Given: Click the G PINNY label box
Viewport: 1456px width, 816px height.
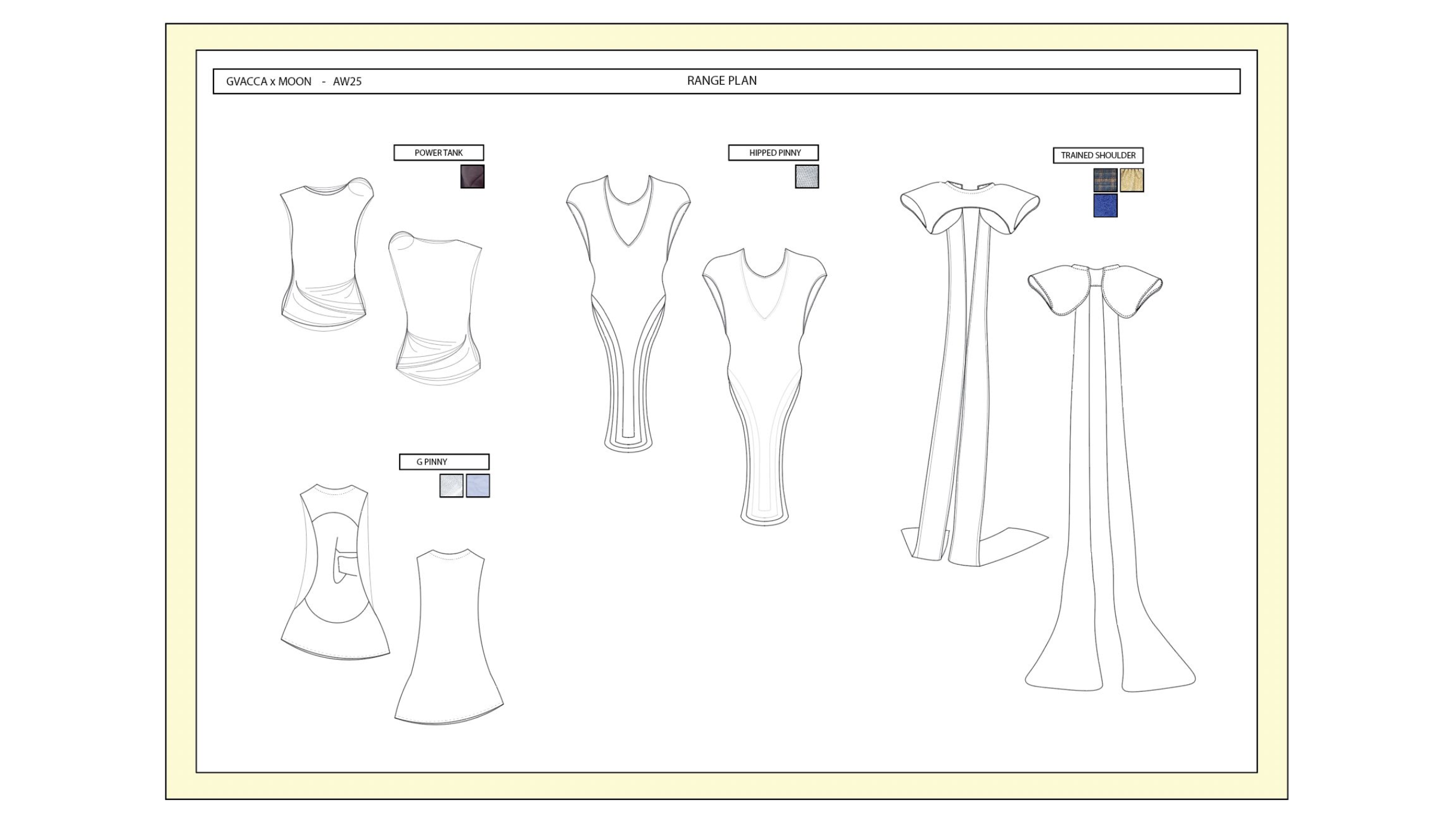Looking at the screenshot, I should 444,462.
